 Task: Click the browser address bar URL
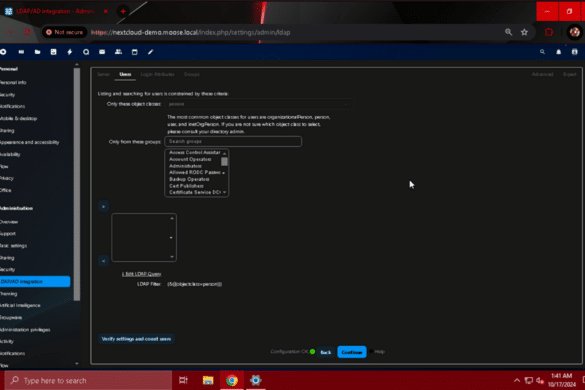(x=191, y=32)
